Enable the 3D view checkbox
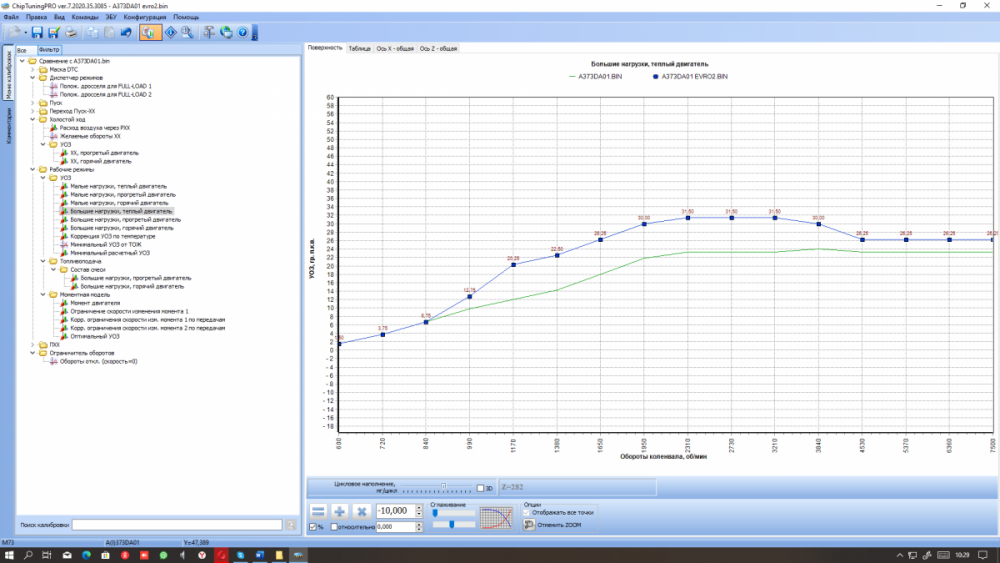This screenshot has width=1000, height=563. (480, 488)
